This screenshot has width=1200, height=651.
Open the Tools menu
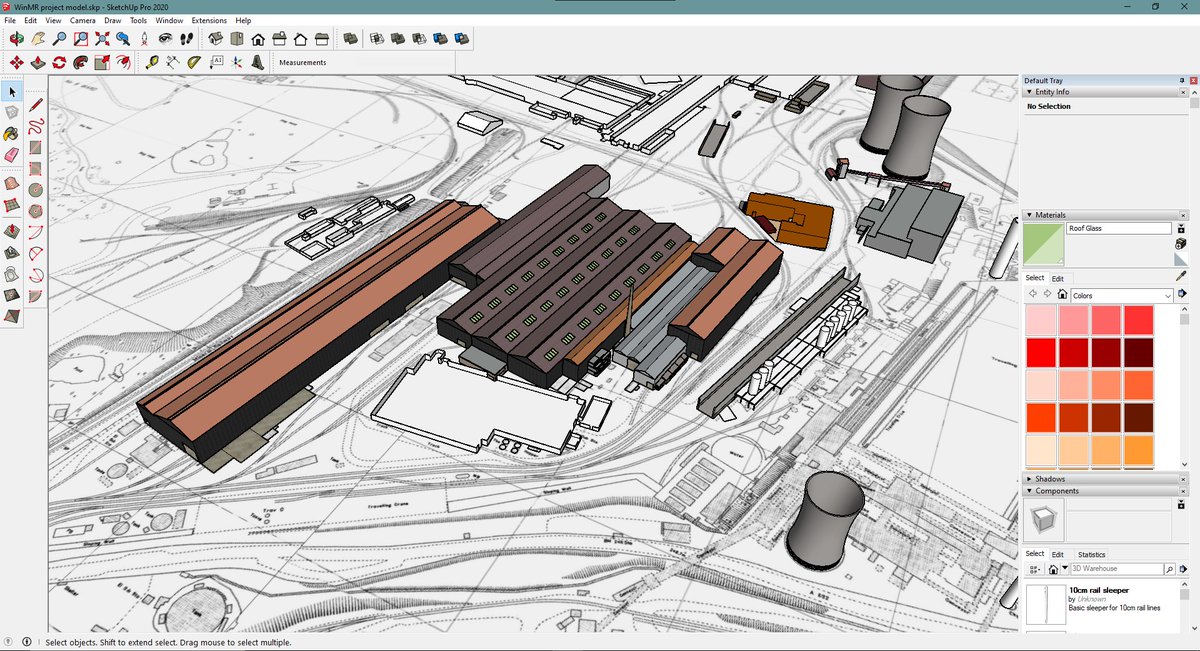pos(138,20)
